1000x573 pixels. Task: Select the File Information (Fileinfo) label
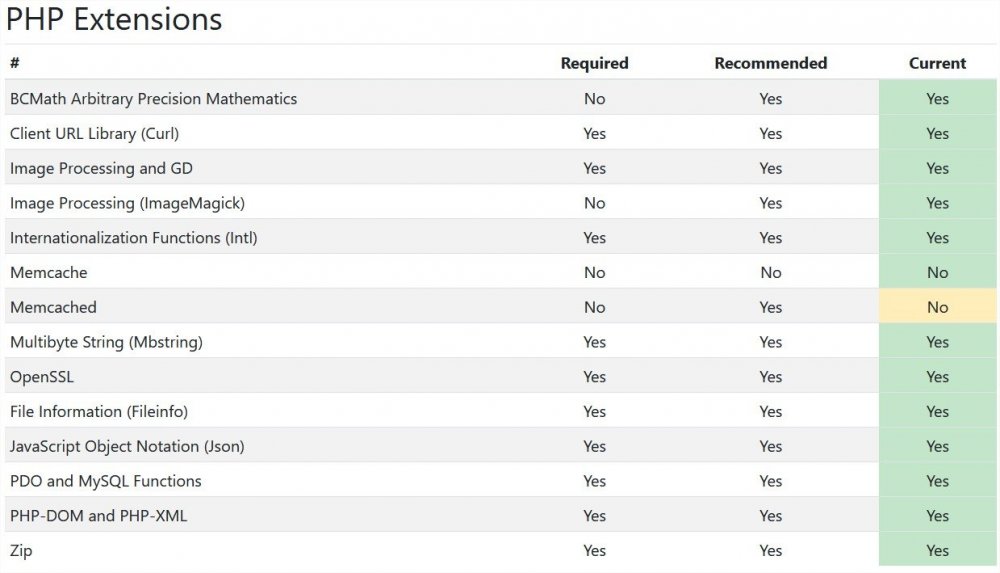point(99,411)
